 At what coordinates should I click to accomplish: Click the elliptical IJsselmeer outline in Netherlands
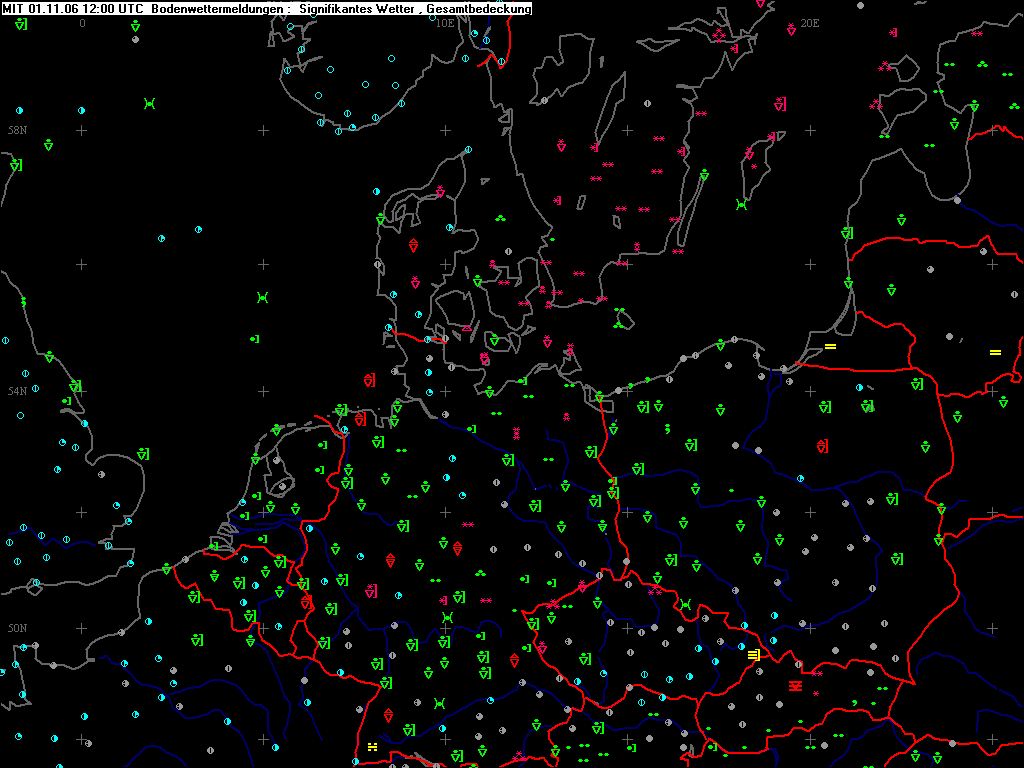[283, 485]
